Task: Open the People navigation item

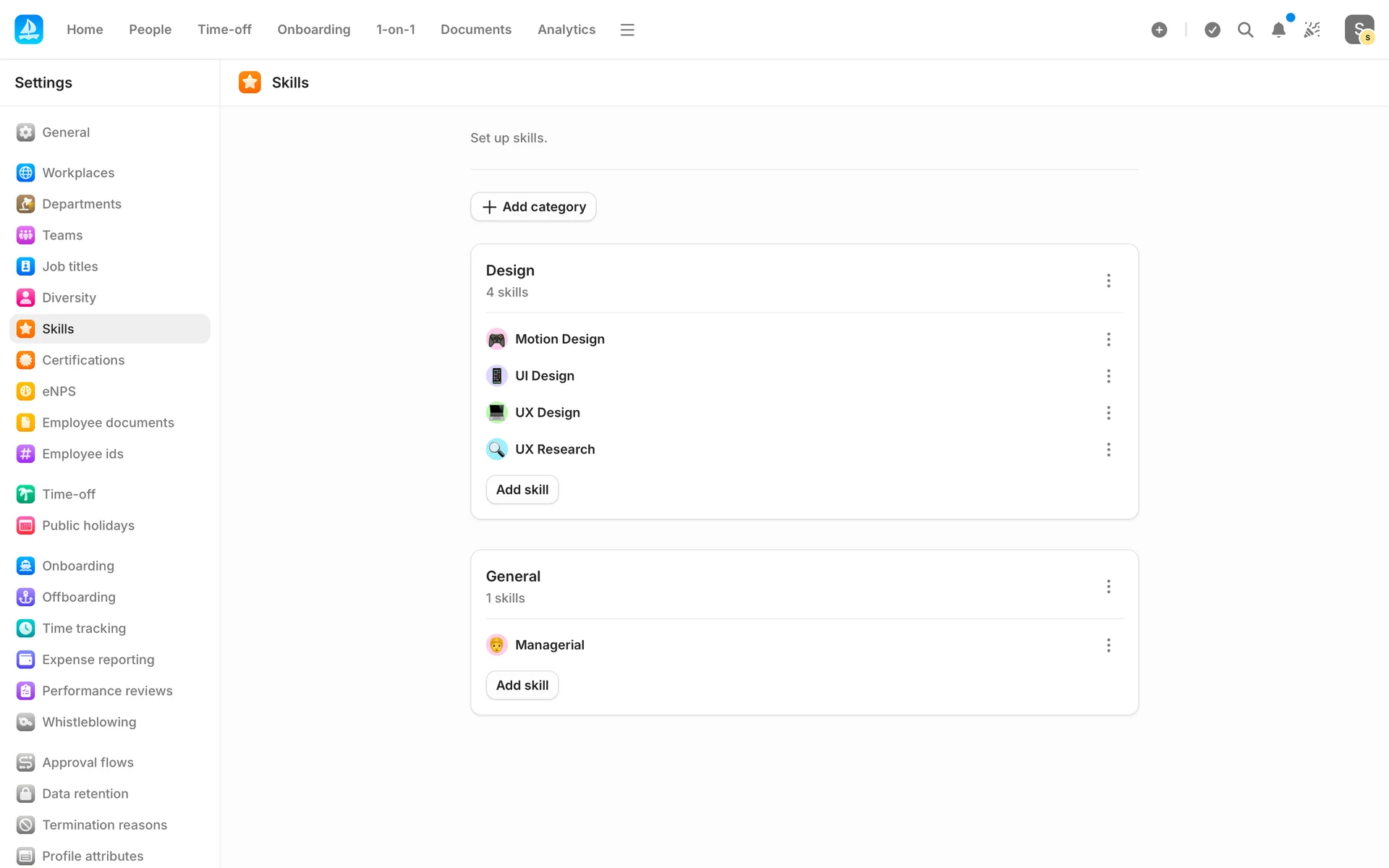Action: [x=150, y=30]
